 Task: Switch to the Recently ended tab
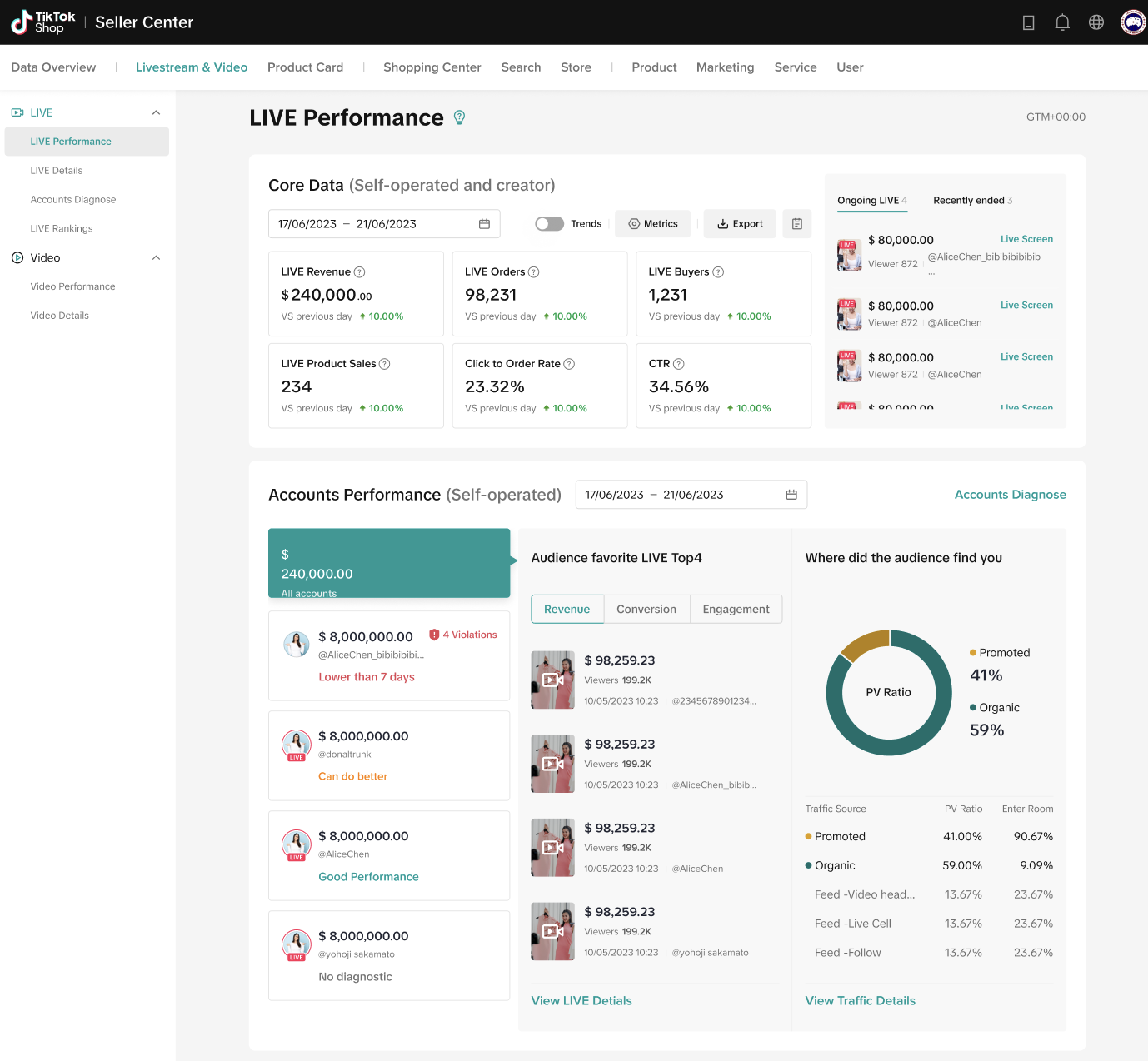coord(971,201)
